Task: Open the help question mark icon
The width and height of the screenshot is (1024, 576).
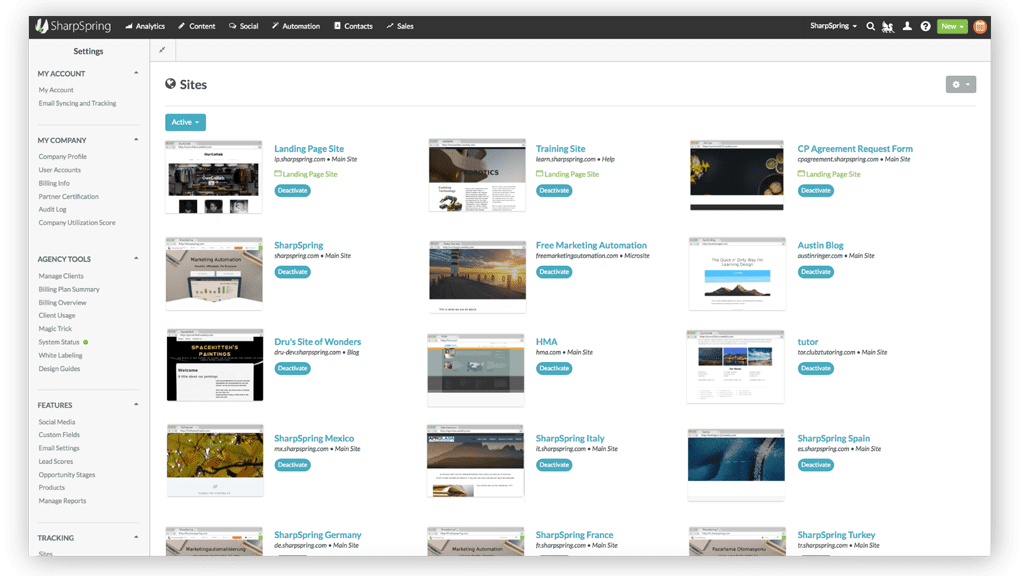Action: click(925, 26)
